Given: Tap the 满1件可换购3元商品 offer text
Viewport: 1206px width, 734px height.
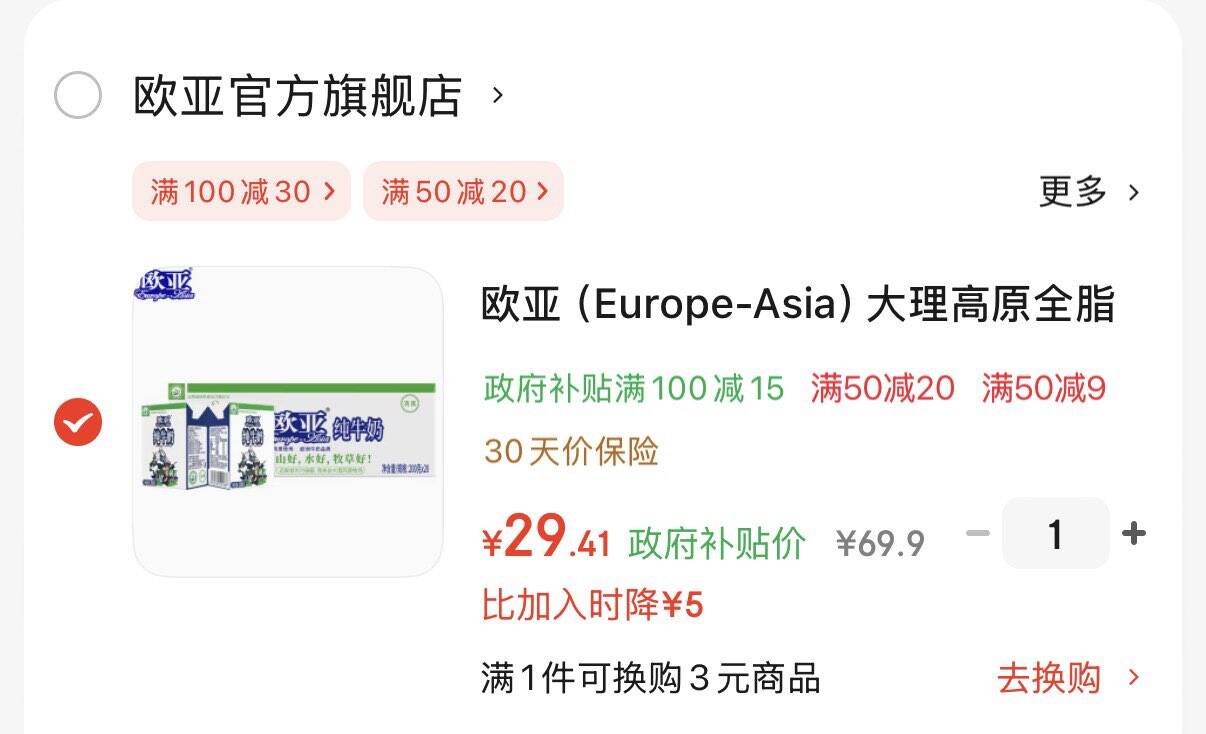Looking at the screenshot, I should point(650,678).
